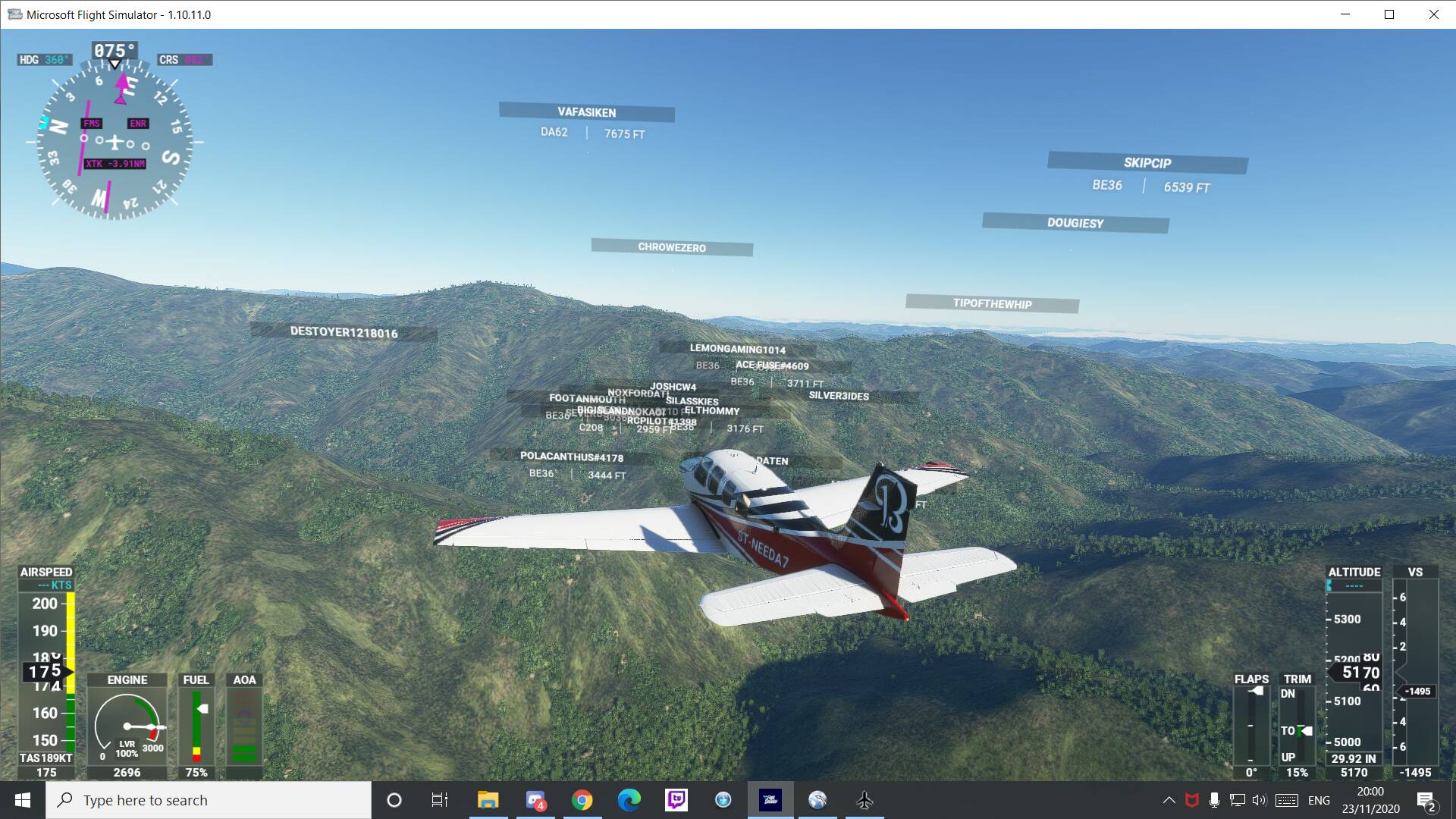Open the Windows Start menu
Image resolution: width=1456 pixels, height=819 pixels.
[23, 800]
